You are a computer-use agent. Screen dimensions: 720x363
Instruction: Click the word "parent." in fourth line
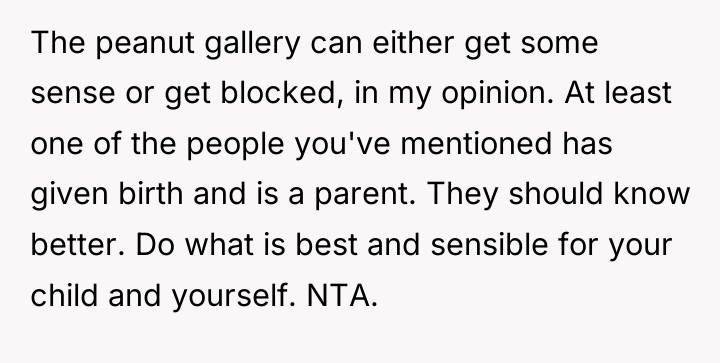point(366,195)
